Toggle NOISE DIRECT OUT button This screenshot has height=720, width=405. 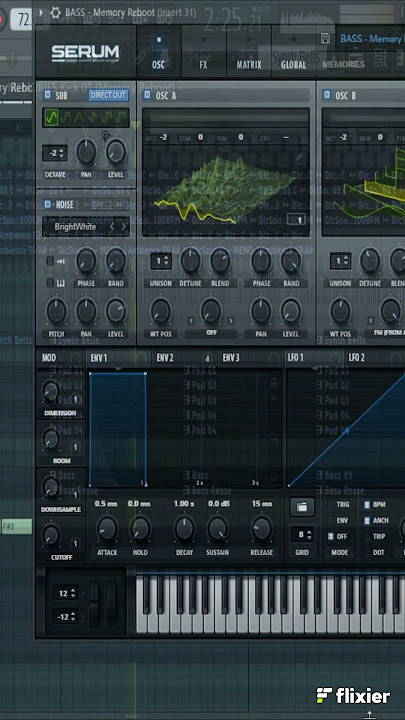point(108,204)
